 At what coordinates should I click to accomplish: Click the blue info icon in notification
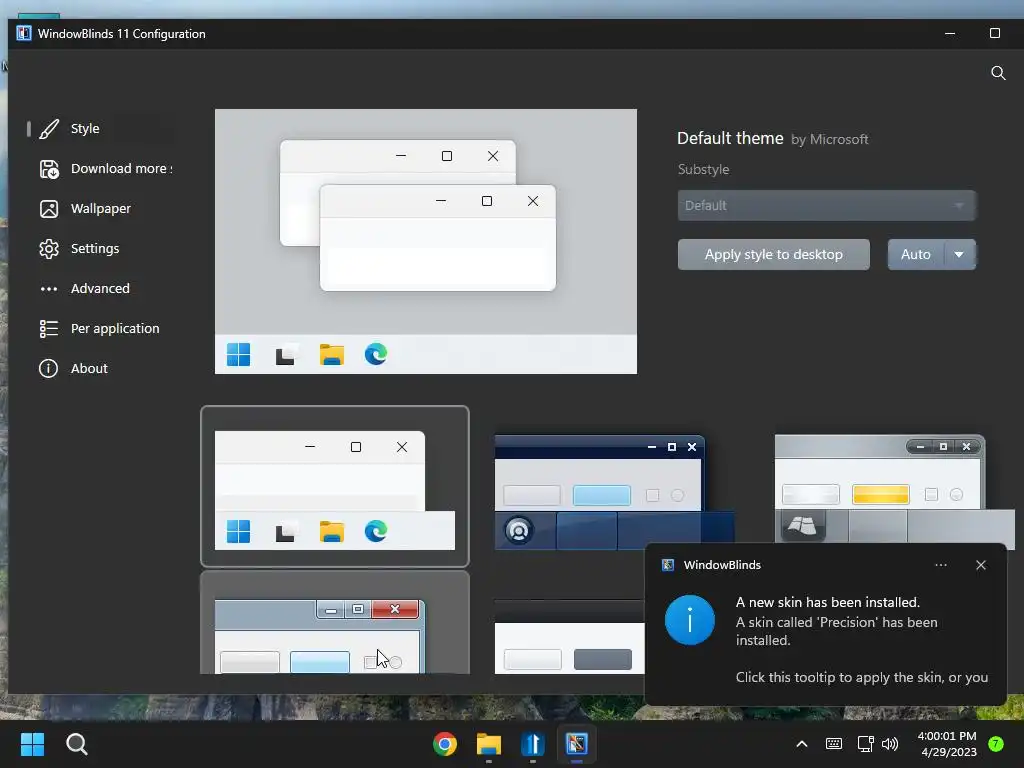(x=690, y=620)
